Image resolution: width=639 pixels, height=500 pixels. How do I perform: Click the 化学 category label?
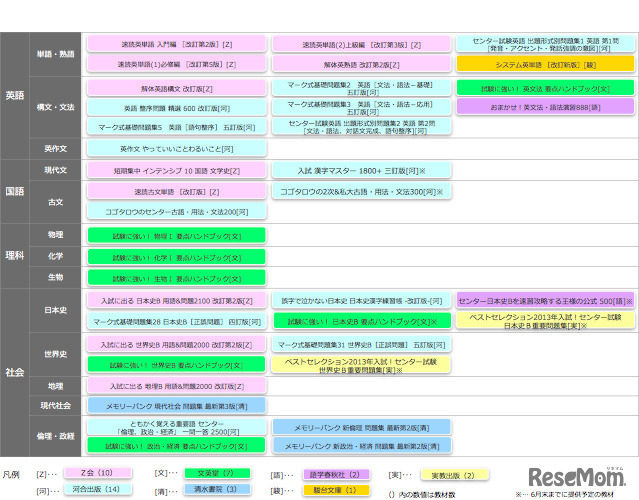(x=55, y=256)
